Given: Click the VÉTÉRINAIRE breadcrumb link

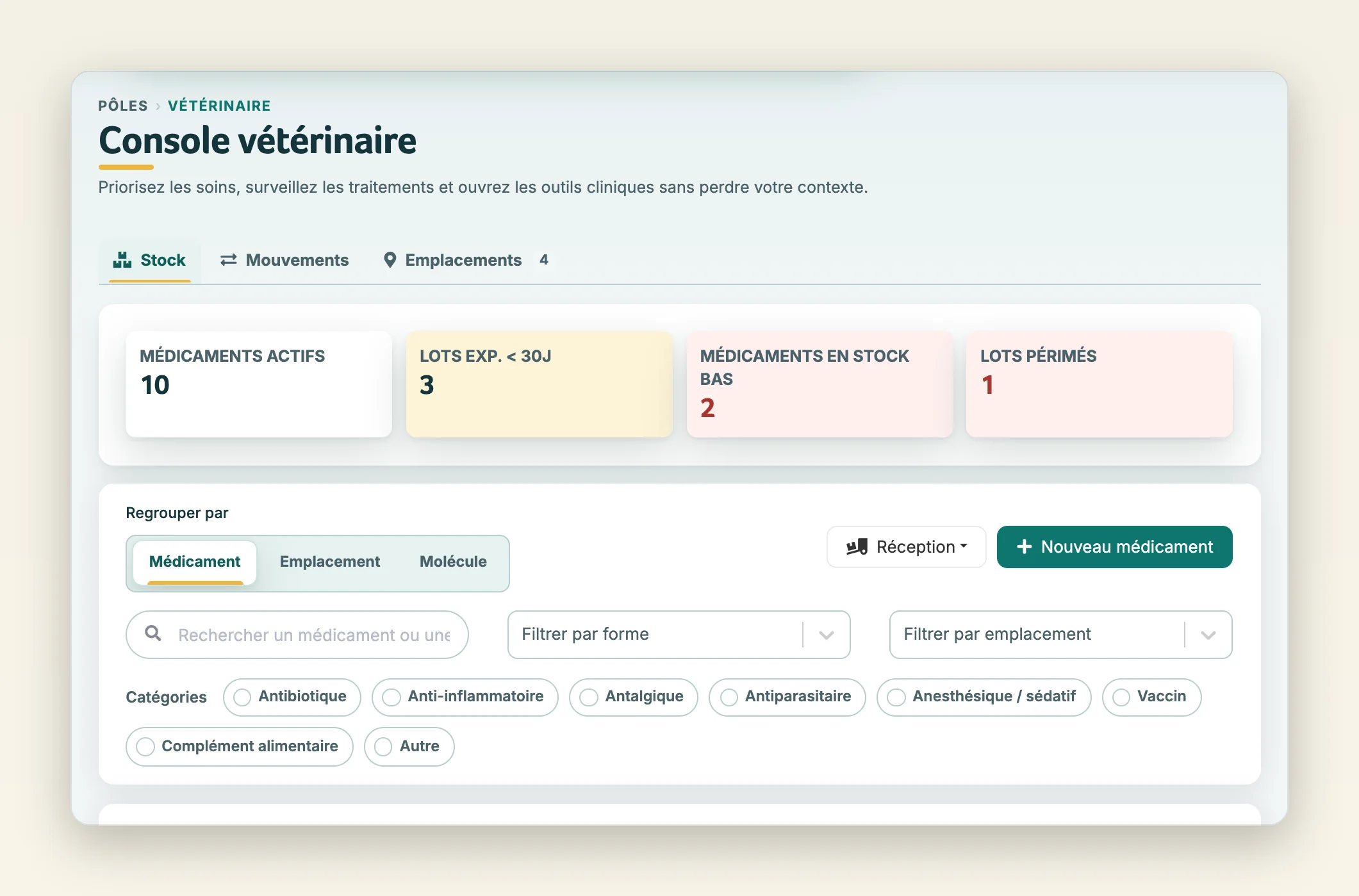Looking at the screenshot, I should 219,106.
